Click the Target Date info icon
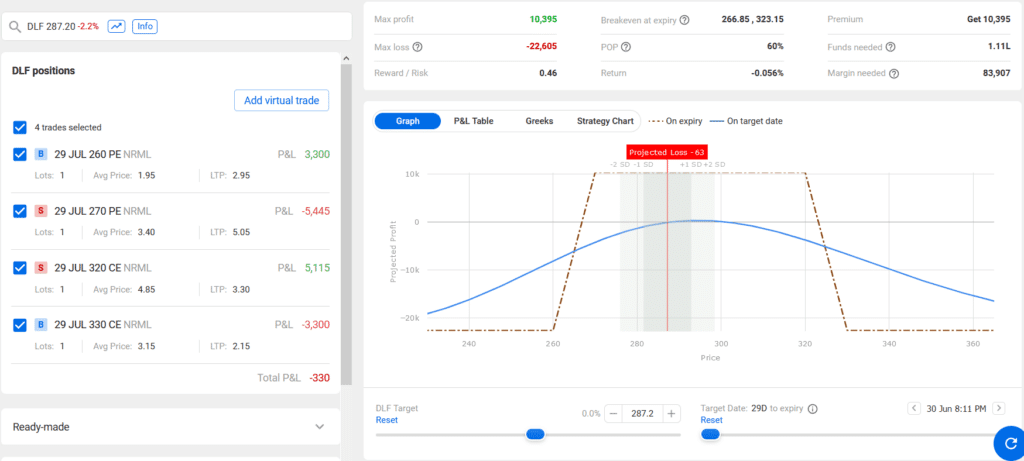Image resolution: width=1024 pixels, height=461 pixels. 812,409
